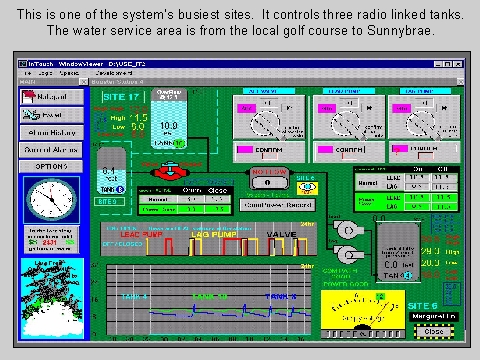
Task: Click the red valve symbol on the pipeline
Action: click(170, 172)
